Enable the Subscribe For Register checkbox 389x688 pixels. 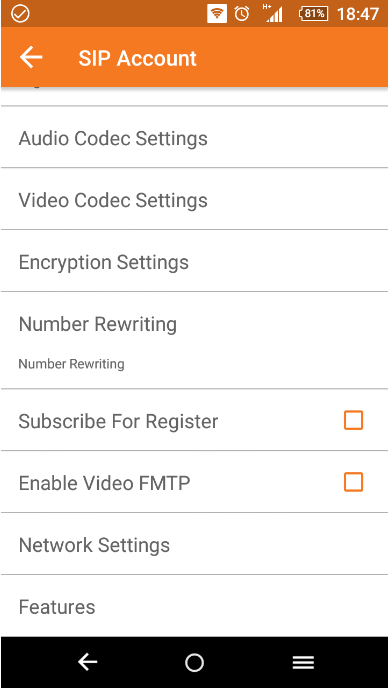click(x=353, y=420)
